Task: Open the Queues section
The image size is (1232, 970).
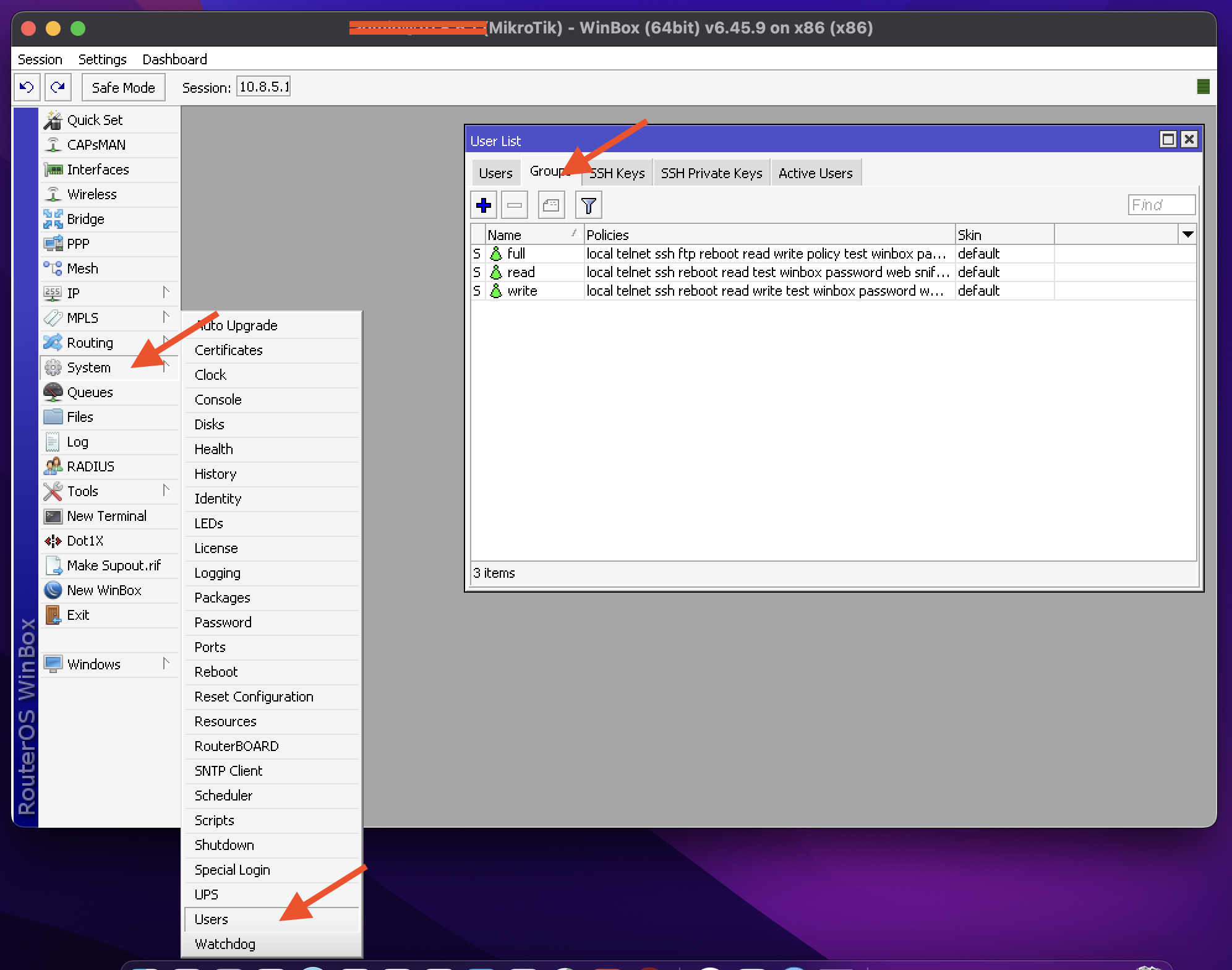Action: (x=109, y=392)
